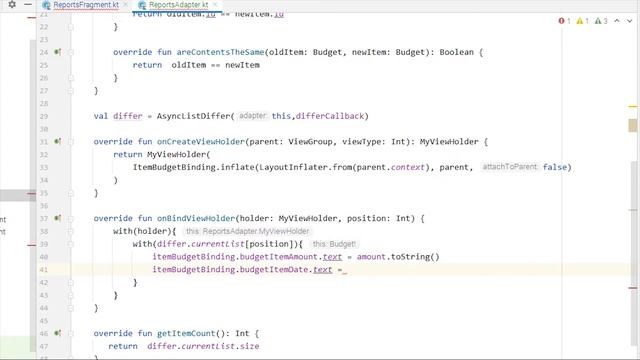Click 'return oldItem == newItem' on line 25

point(196,65)
